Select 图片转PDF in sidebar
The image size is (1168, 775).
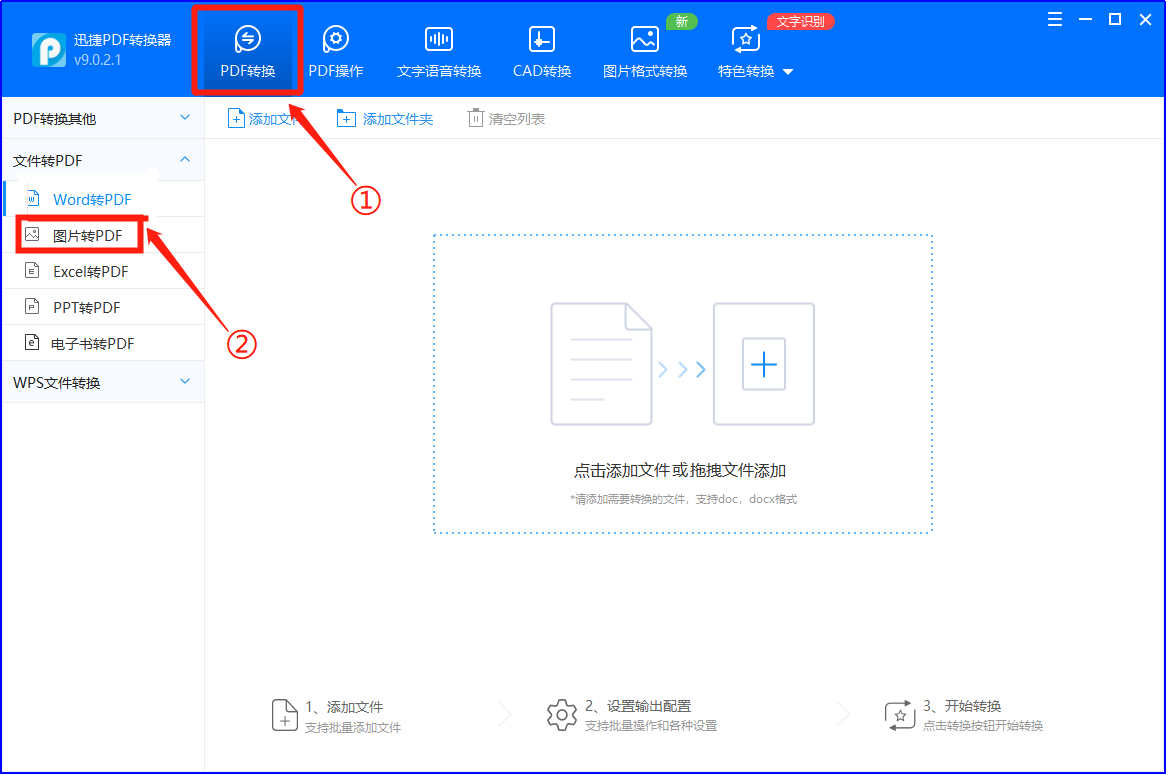[103, 235]
